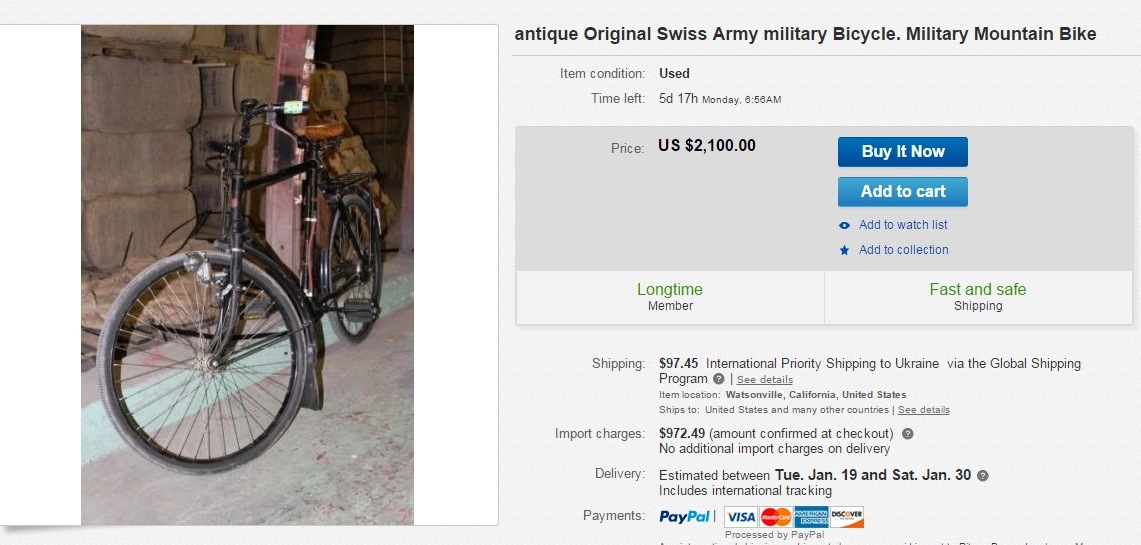
Task: Click the antique Swiss Army Bicycle listing title
Action: pyautogui.click(x=805, y=34)
